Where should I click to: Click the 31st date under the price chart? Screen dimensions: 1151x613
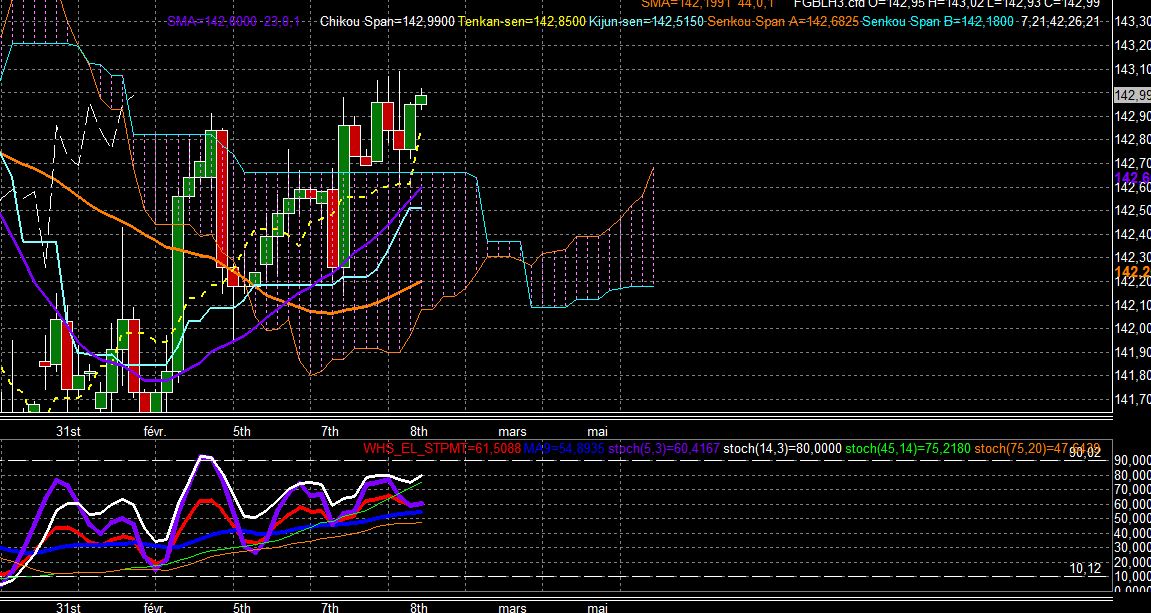(68, 432)
